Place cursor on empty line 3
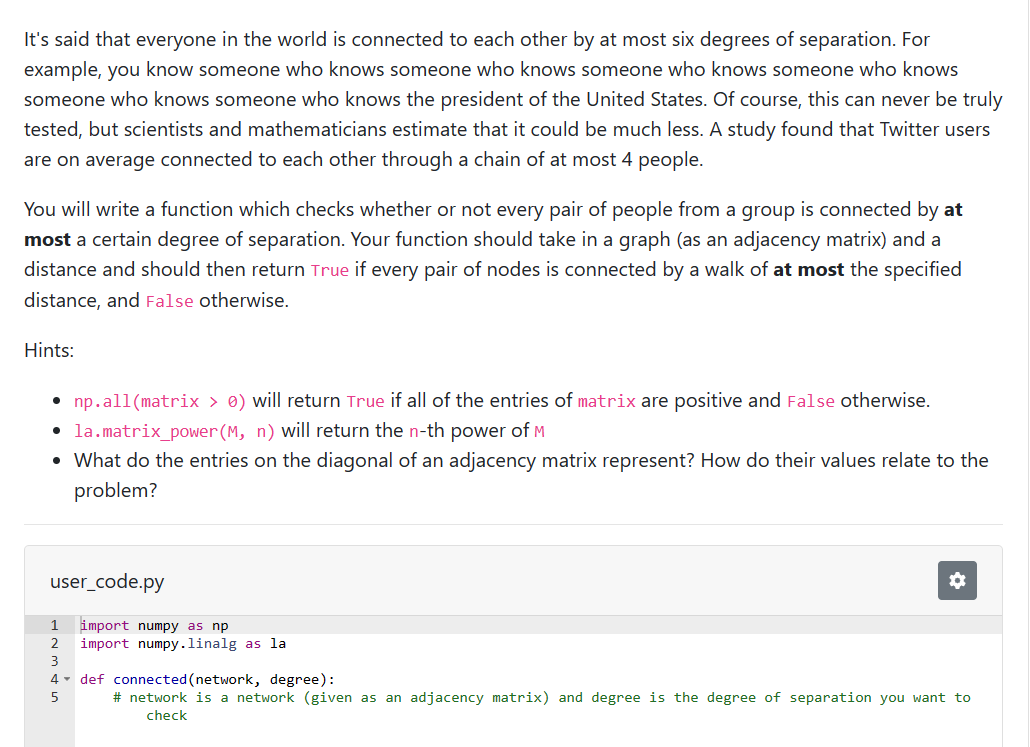This screenshot has height=747, width=1030. 100,661
